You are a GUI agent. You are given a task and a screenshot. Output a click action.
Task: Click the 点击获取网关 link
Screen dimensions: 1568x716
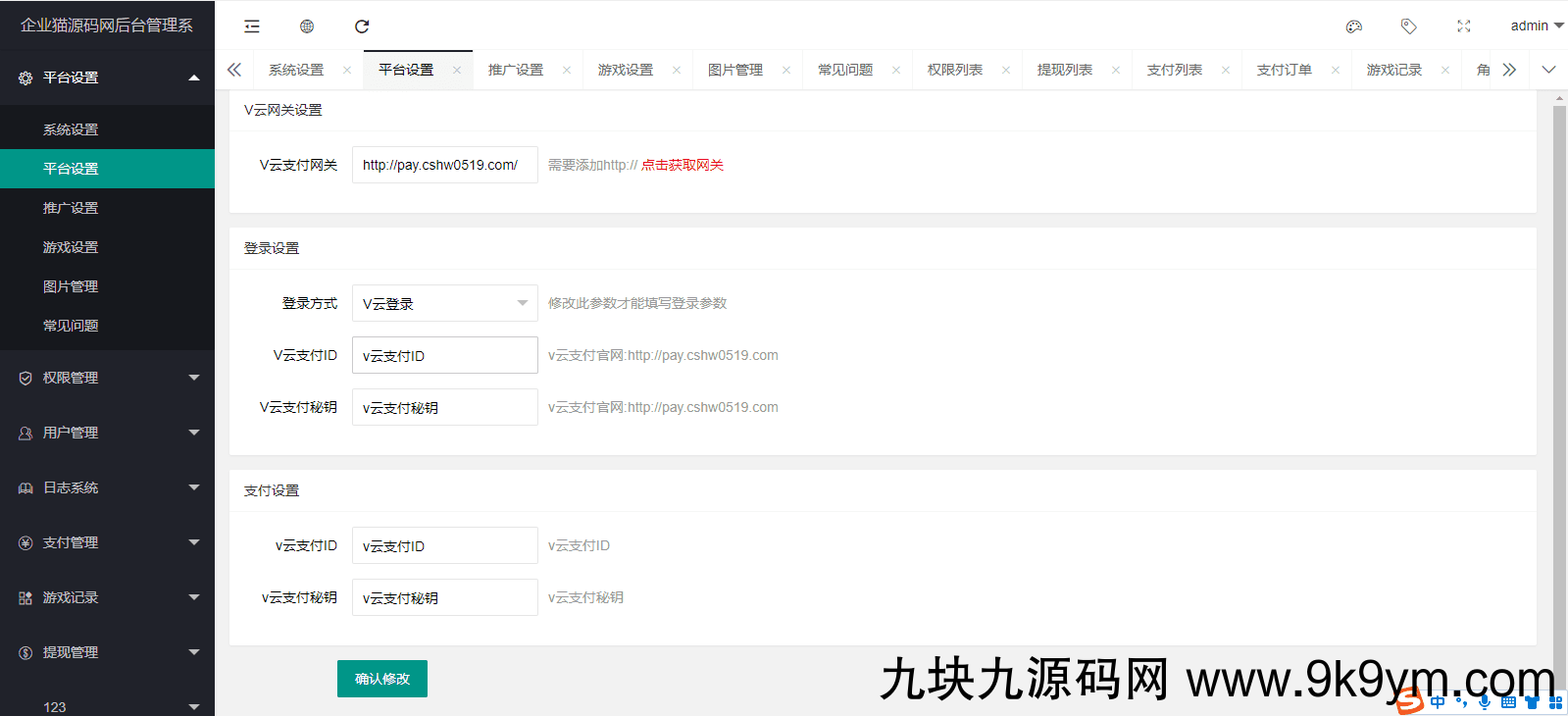click(x=683, y=165)
